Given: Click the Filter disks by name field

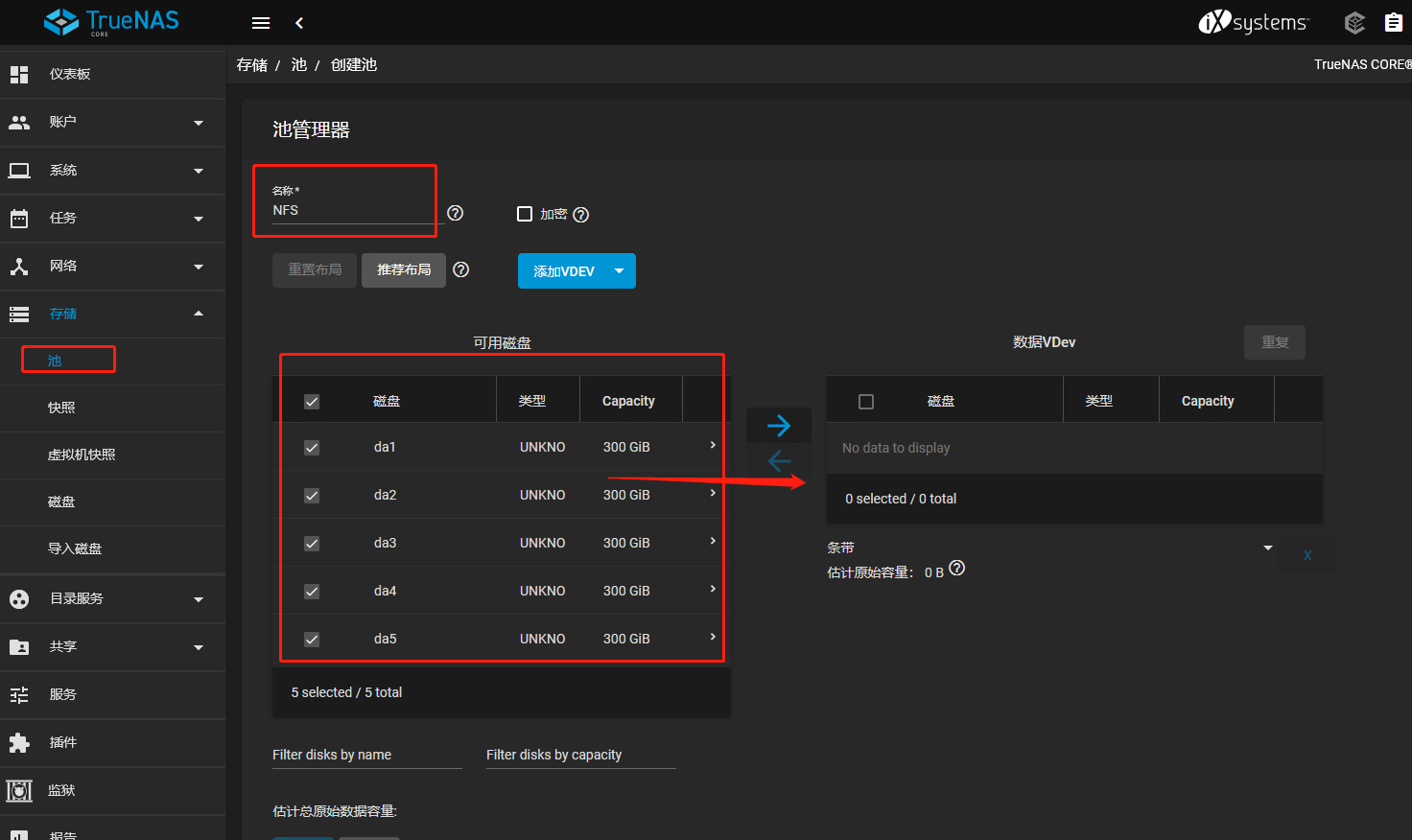Looking at the screenshot, I should click(367, 755).
